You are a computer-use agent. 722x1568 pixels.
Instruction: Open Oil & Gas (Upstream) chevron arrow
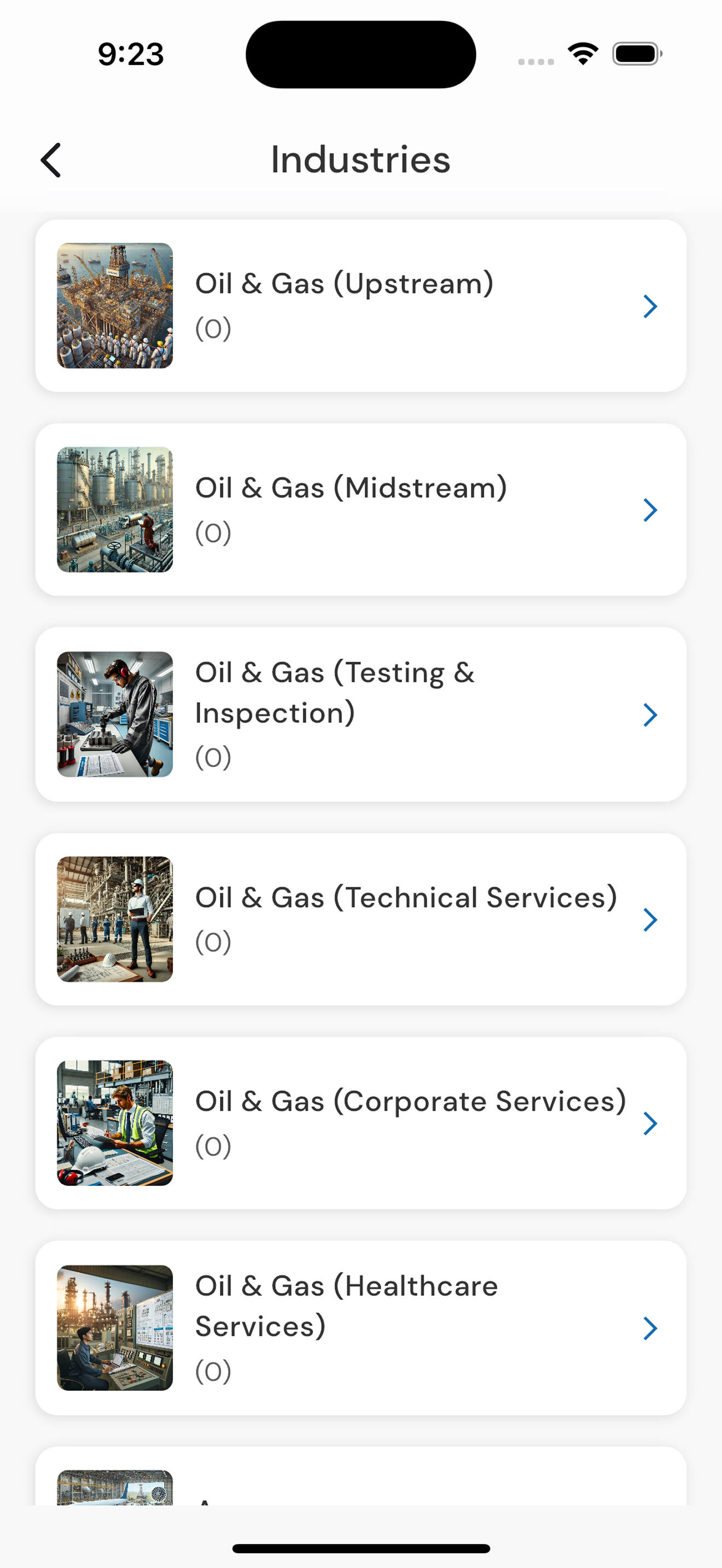click(650, 306)
